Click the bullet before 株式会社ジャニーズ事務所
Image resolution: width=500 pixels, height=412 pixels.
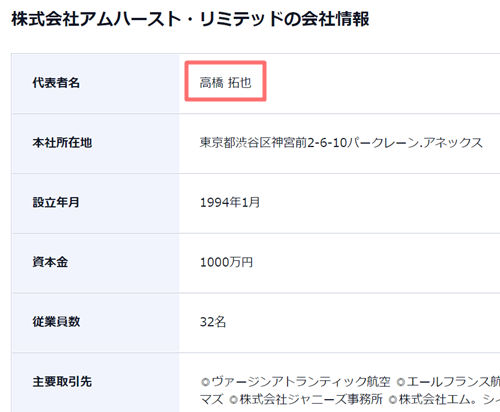[233, 400]
